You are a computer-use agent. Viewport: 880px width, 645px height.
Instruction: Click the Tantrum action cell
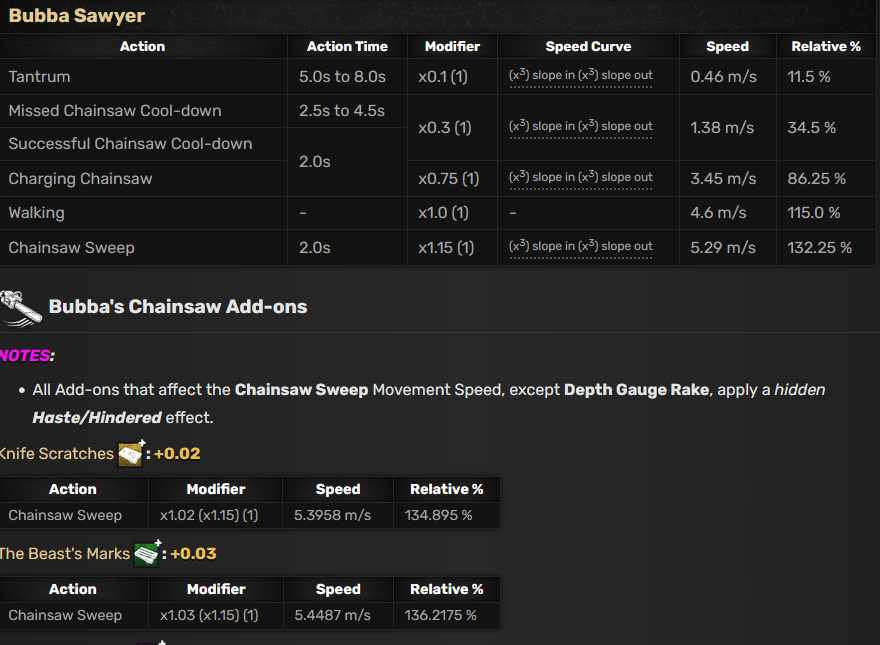click(144, 77)
